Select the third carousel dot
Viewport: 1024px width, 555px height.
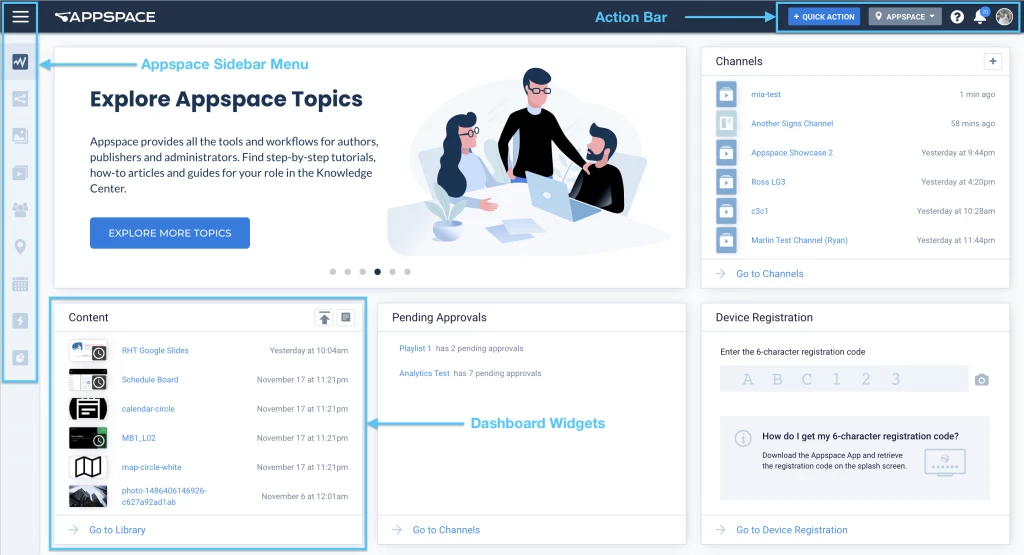point(362,272)
